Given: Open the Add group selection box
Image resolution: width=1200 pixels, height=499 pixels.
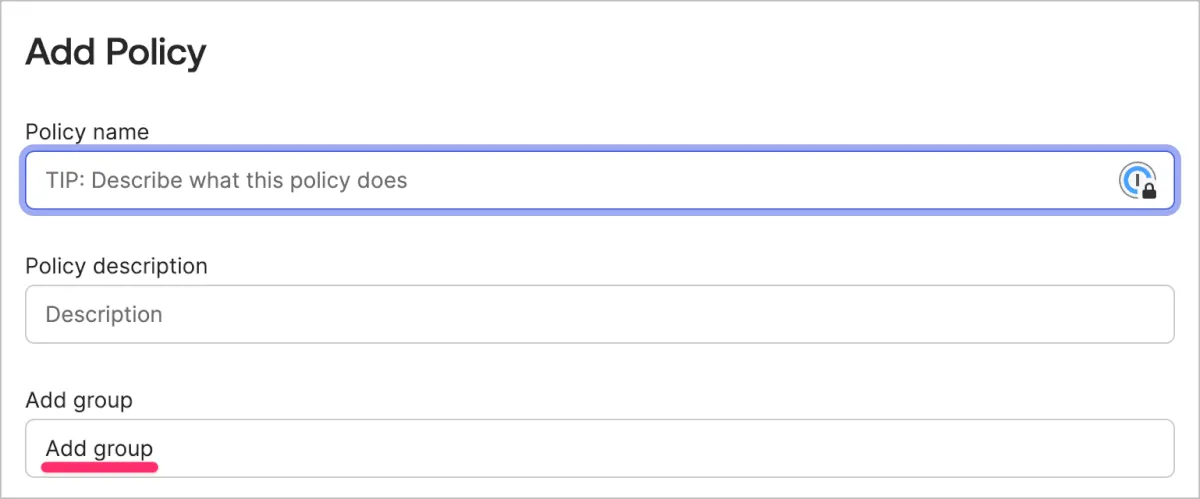Looking at the screenshot, I should coord(600,448).
